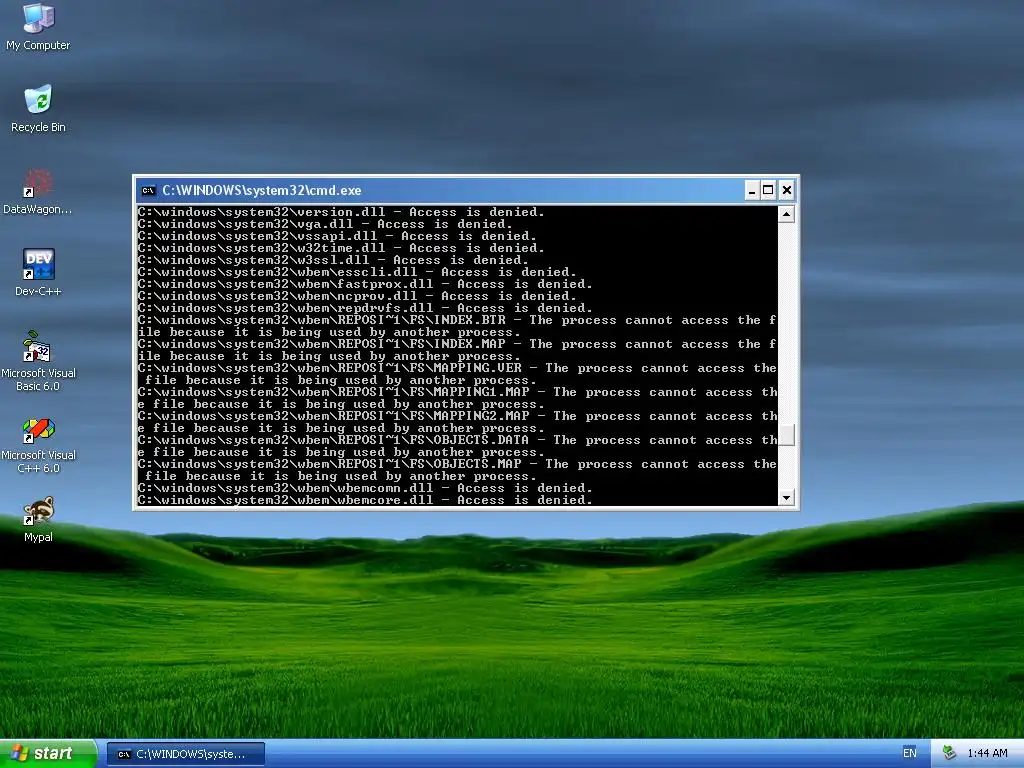Image resolution: width=1024 pixels, height=768 pixels.
Task: Click the INDEX.BTR error line
Action: [457, 326]
